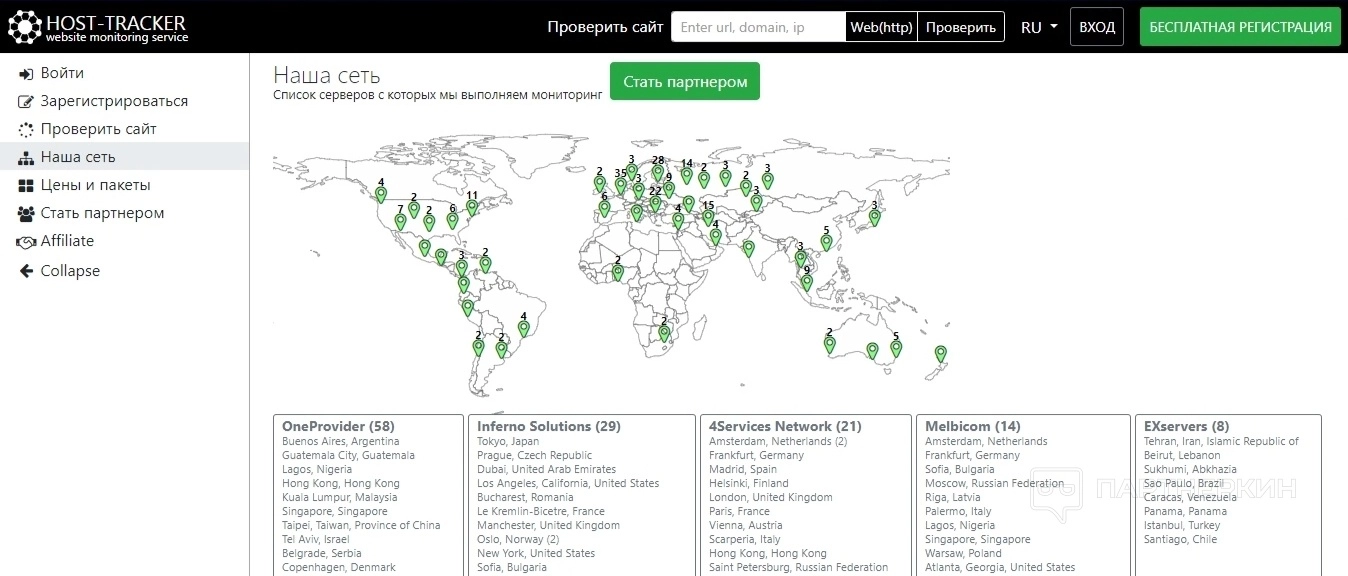Click the Цены и пакеты grid icon
This screenshot has width=1348, height=576.
[26, 186]
